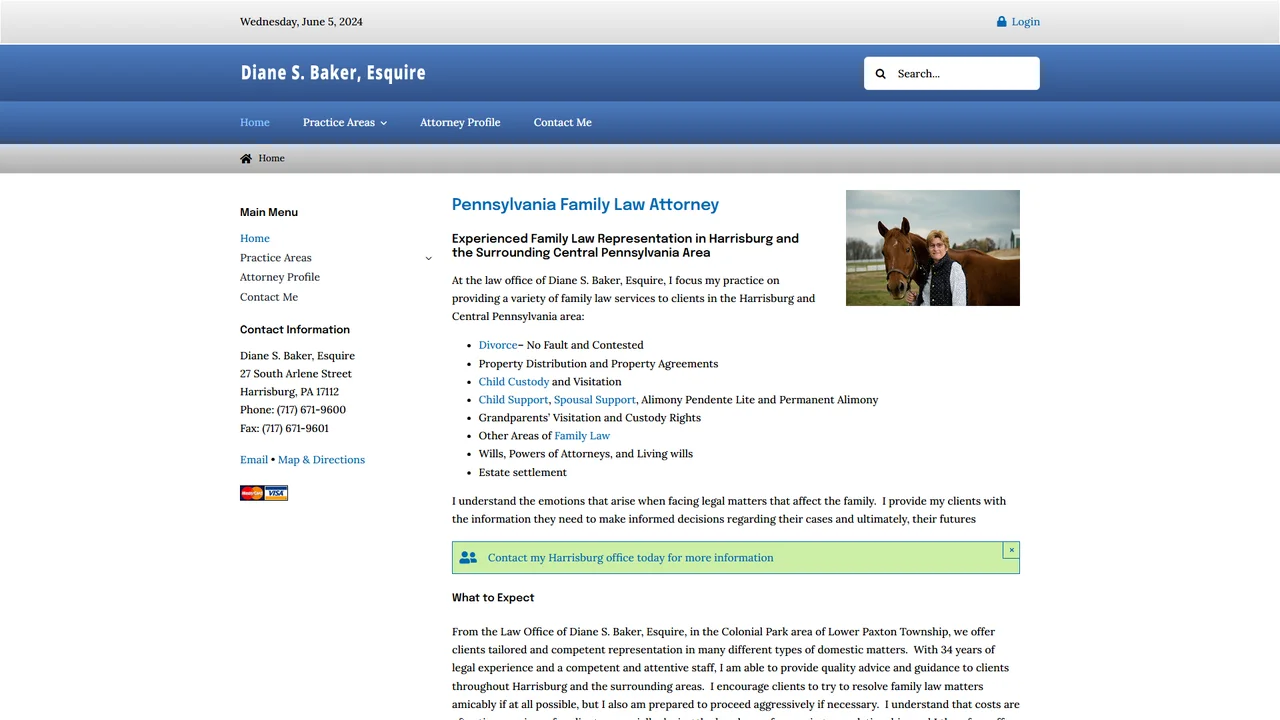Click the Estate settlement list item
Screen dimensions: 1280x720
[523, 473]
